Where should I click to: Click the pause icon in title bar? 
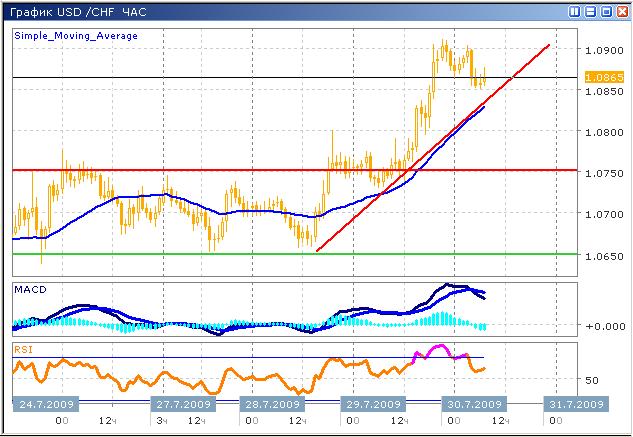point(575,11)
